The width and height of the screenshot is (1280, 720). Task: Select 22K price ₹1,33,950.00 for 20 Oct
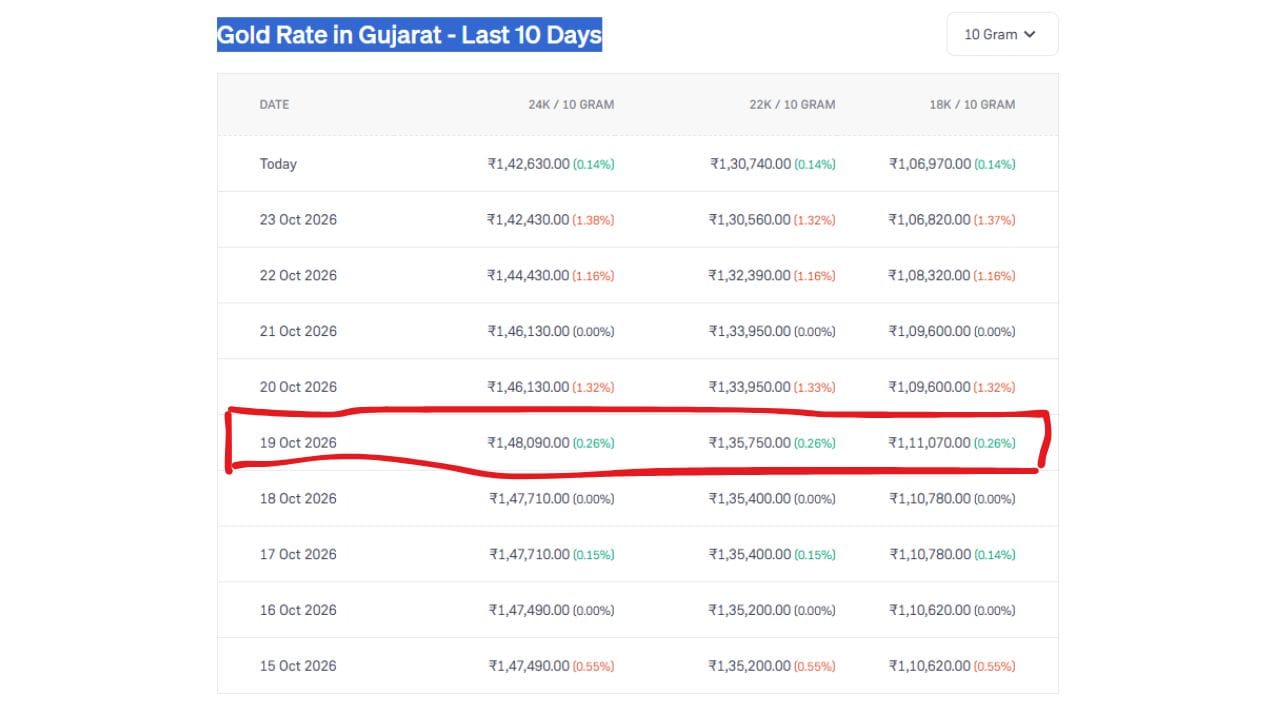click(750, 388)
